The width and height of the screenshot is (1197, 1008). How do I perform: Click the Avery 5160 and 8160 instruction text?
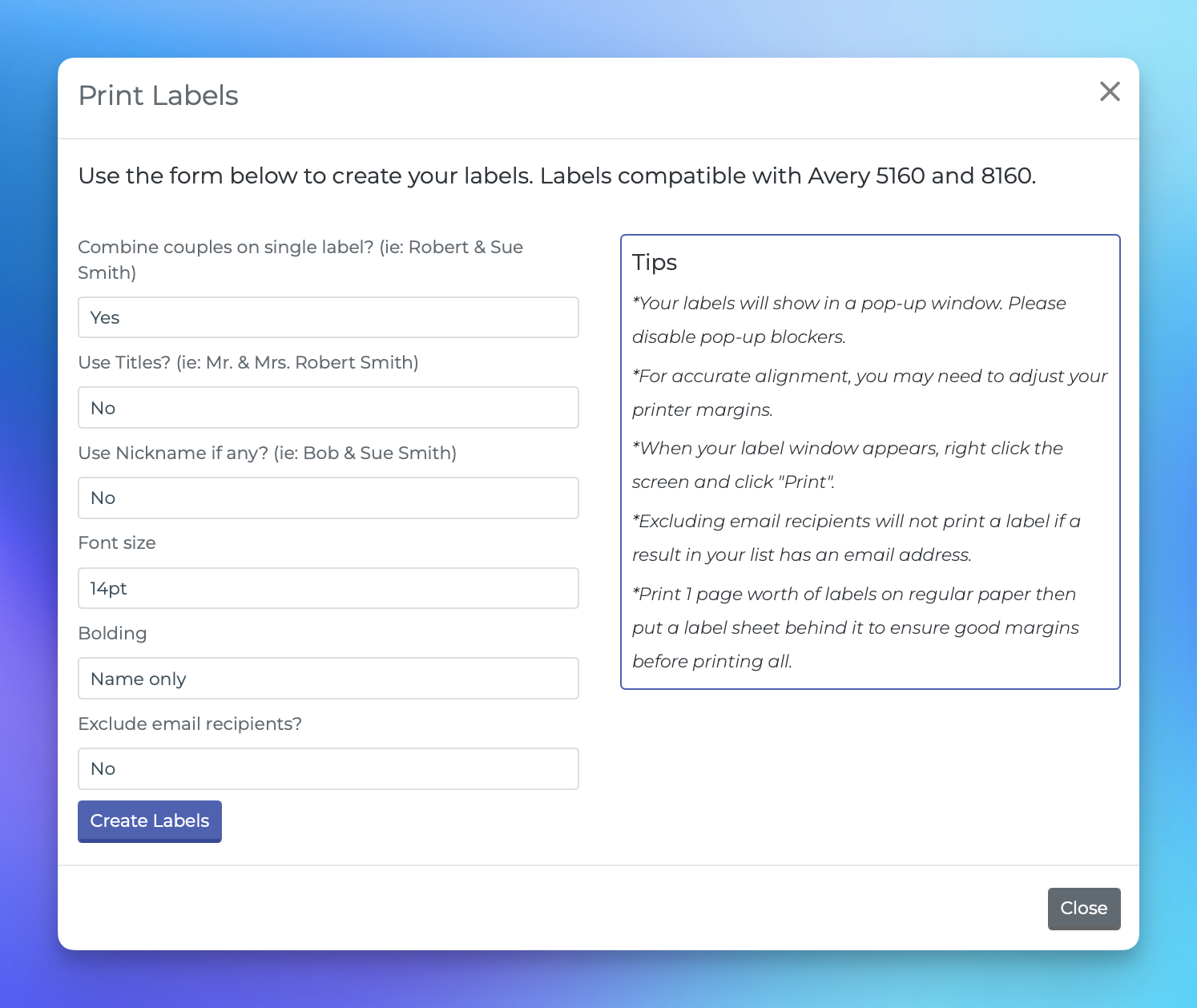[x=558, y=175]
